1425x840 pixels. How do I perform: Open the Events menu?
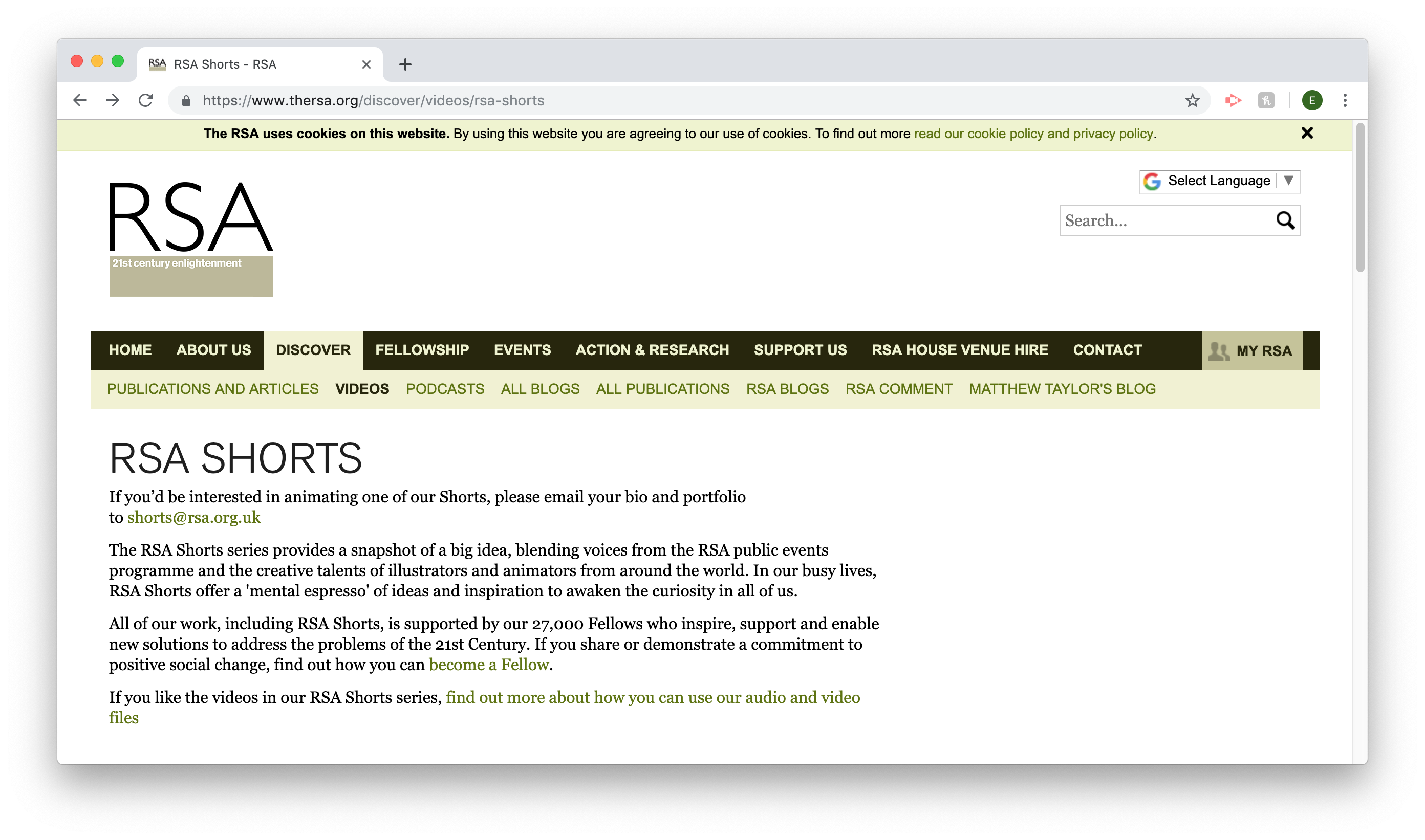pos(522,350)
